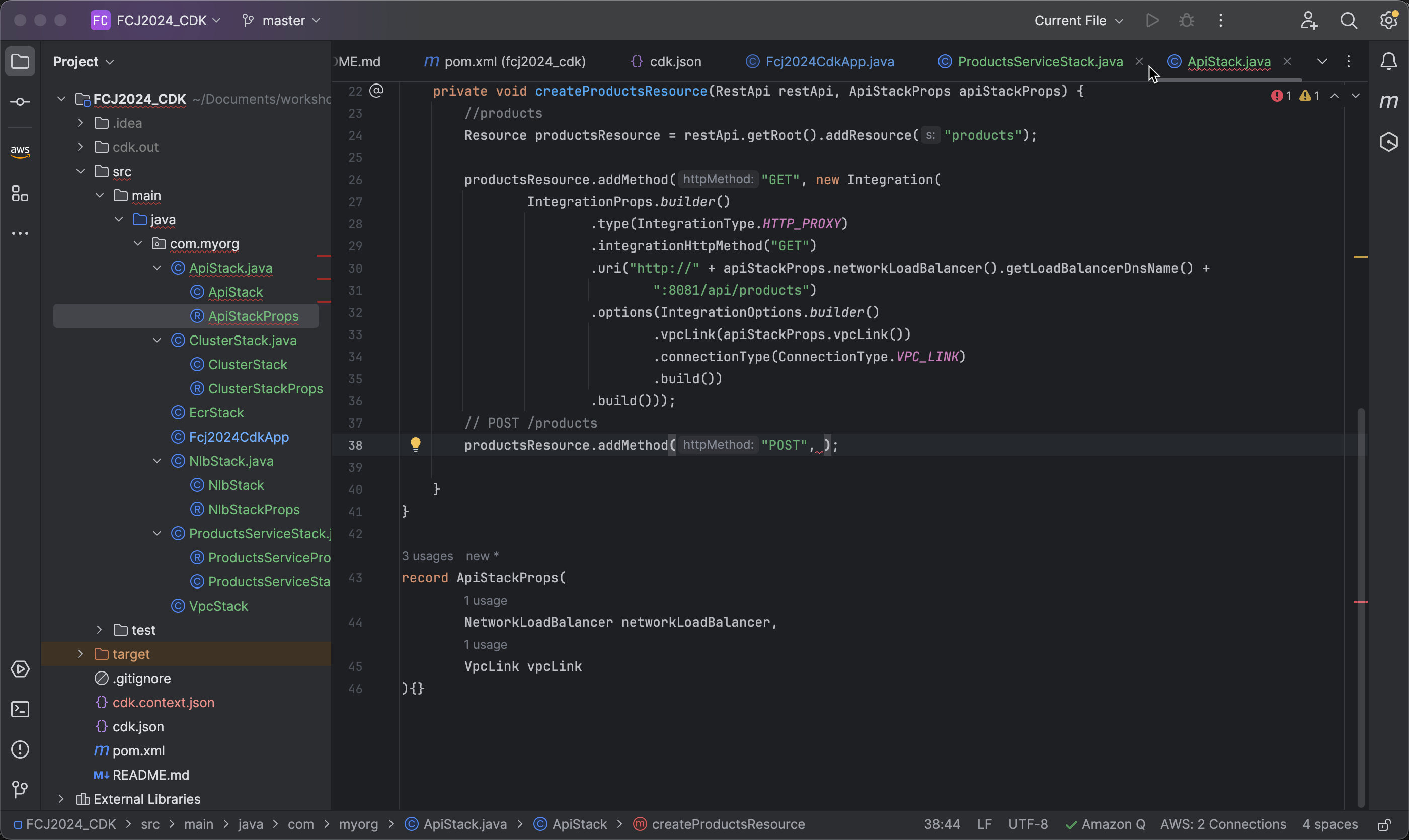The width and height of the screenshot is (1409, 840).
Task: Toggle read-only lock in status bar
Action: click(1384, 825)
